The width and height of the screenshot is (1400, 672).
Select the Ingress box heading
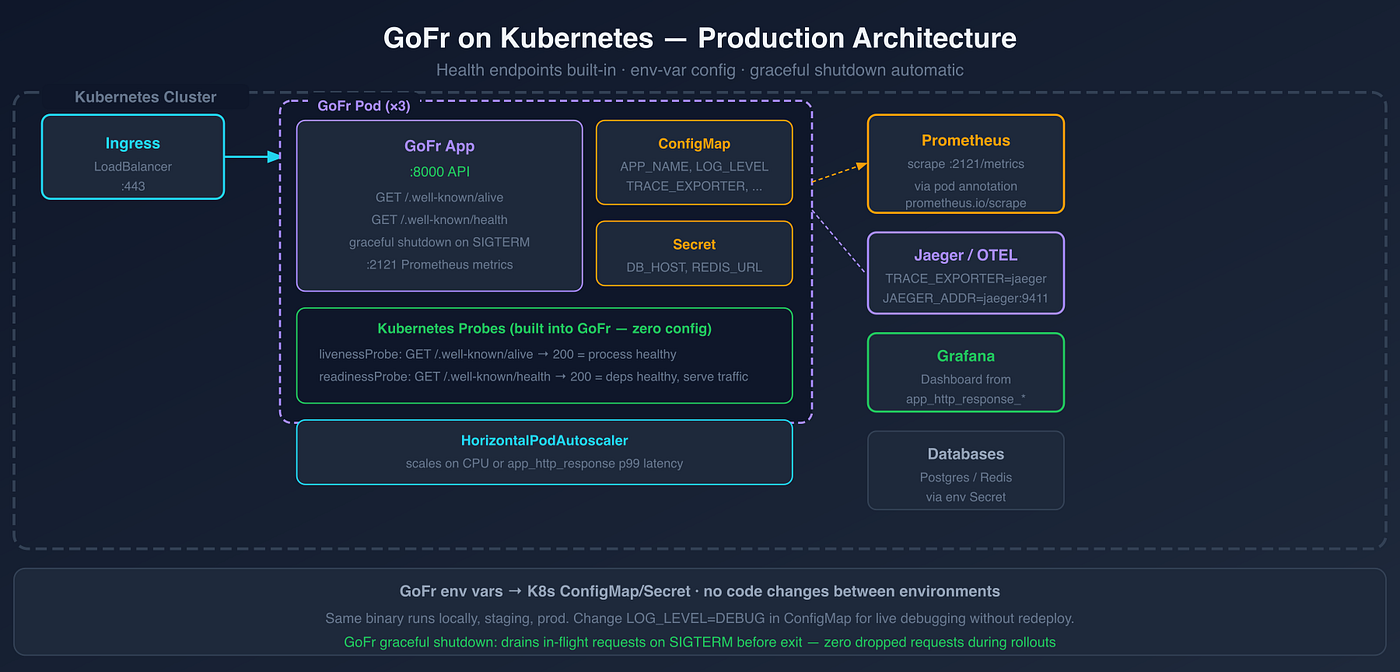coord(133,144)
